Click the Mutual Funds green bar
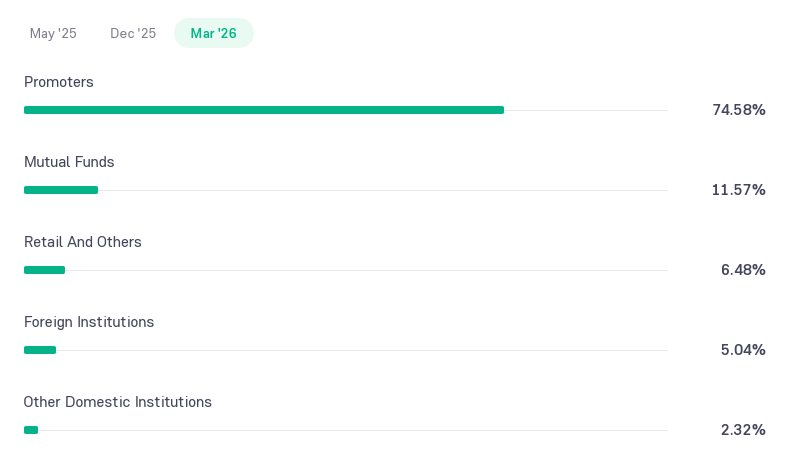This screenshot has height=472, width=797. pyautogui.click(x=61, y=190)
